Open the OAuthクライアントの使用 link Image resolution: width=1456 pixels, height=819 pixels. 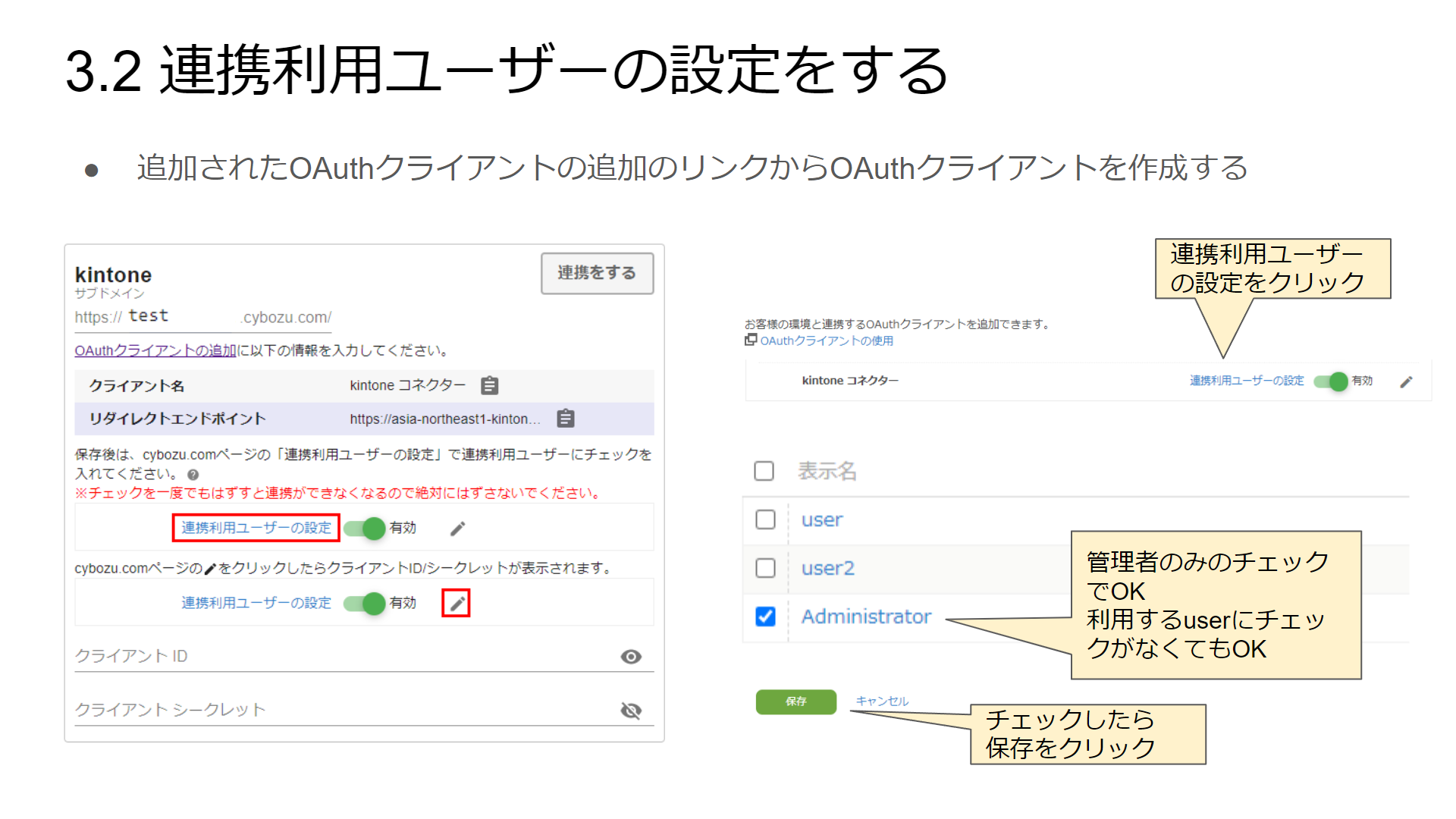click(827, 340)
